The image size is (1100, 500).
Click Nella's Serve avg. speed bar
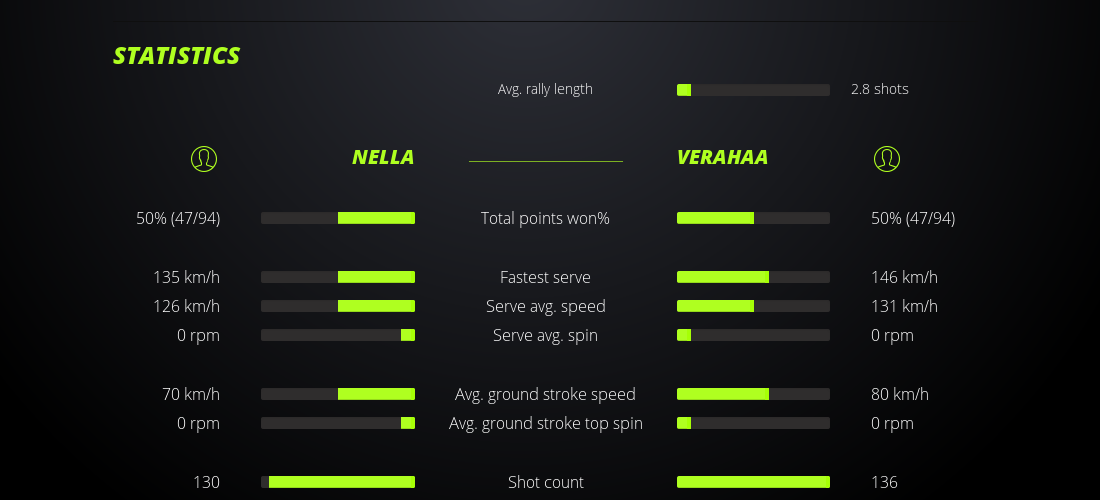click(338, 306)
